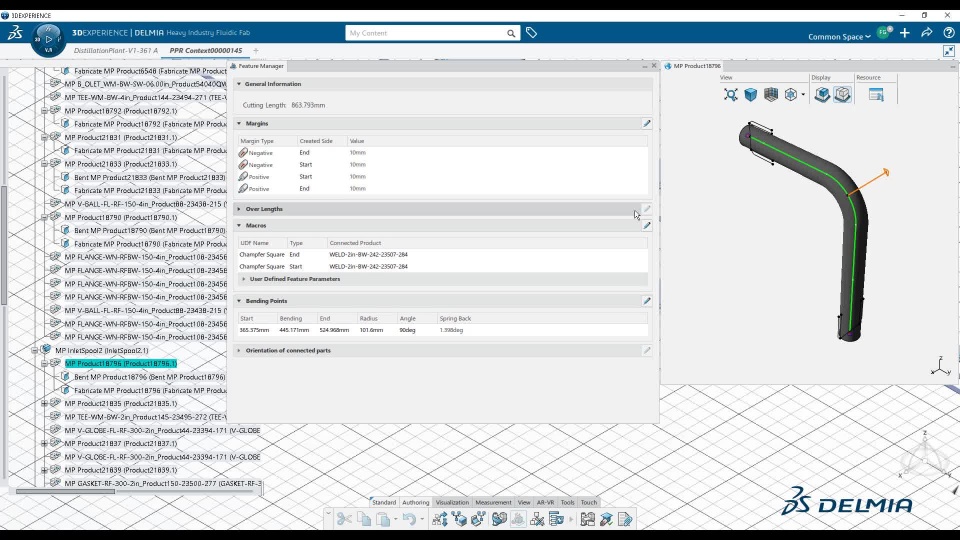Click the Fit All In view icon
This screenshot has height=540, width=960.
(730, 94)
